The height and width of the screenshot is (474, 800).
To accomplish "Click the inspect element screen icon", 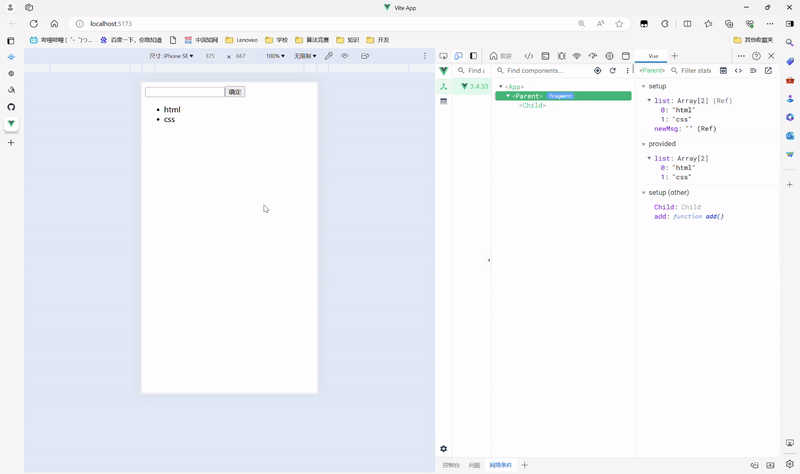I will 443,56.
